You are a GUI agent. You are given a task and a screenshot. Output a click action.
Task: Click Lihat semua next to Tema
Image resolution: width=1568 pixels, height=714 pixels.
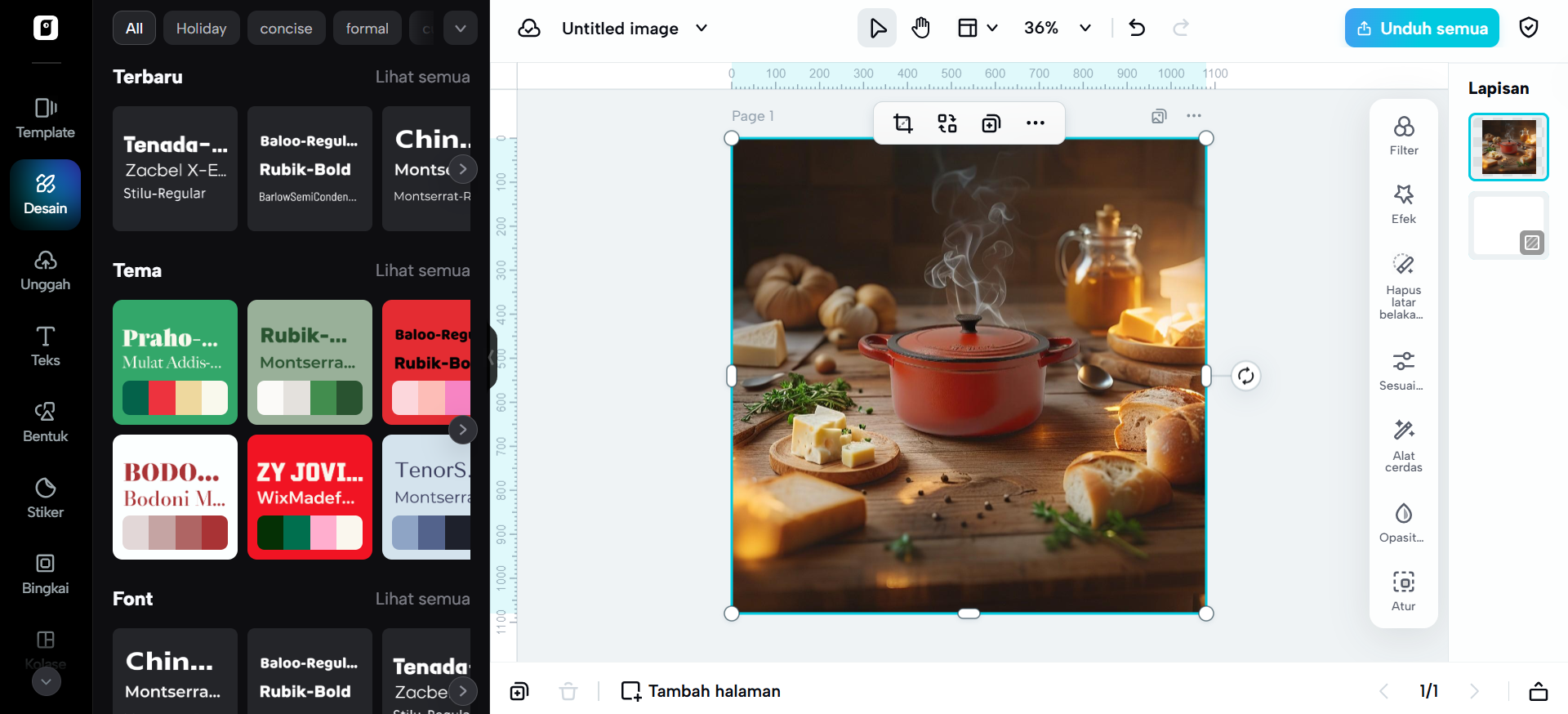click(x=422, y=270)
